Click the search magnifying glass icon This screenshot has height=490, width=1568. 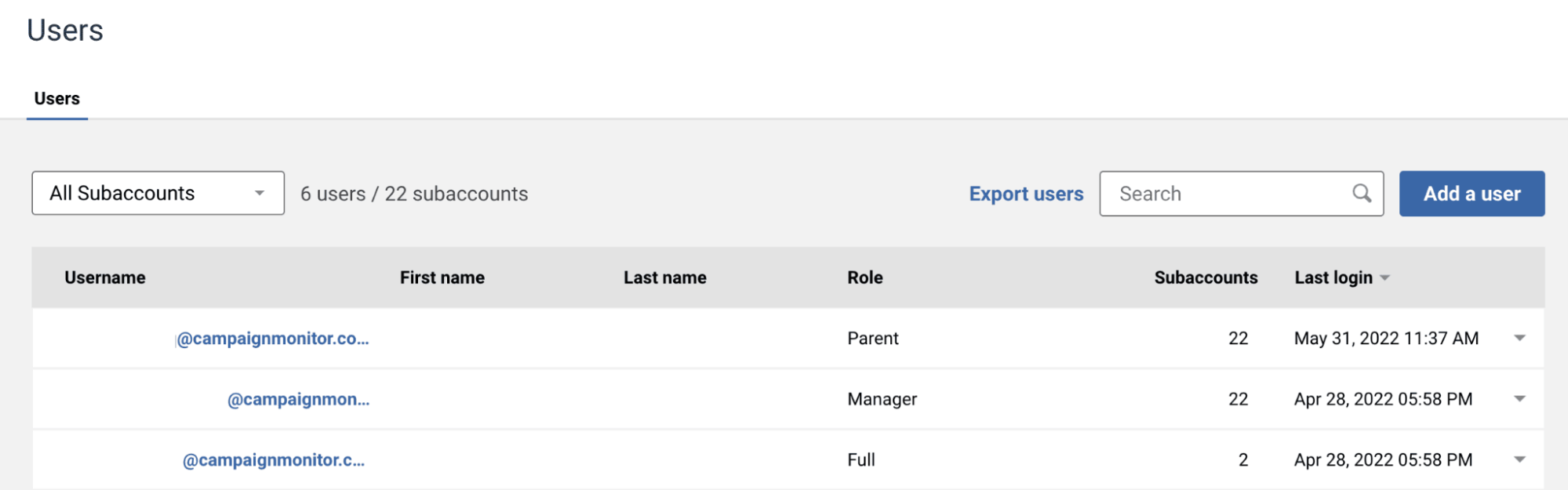[1362, 193]
